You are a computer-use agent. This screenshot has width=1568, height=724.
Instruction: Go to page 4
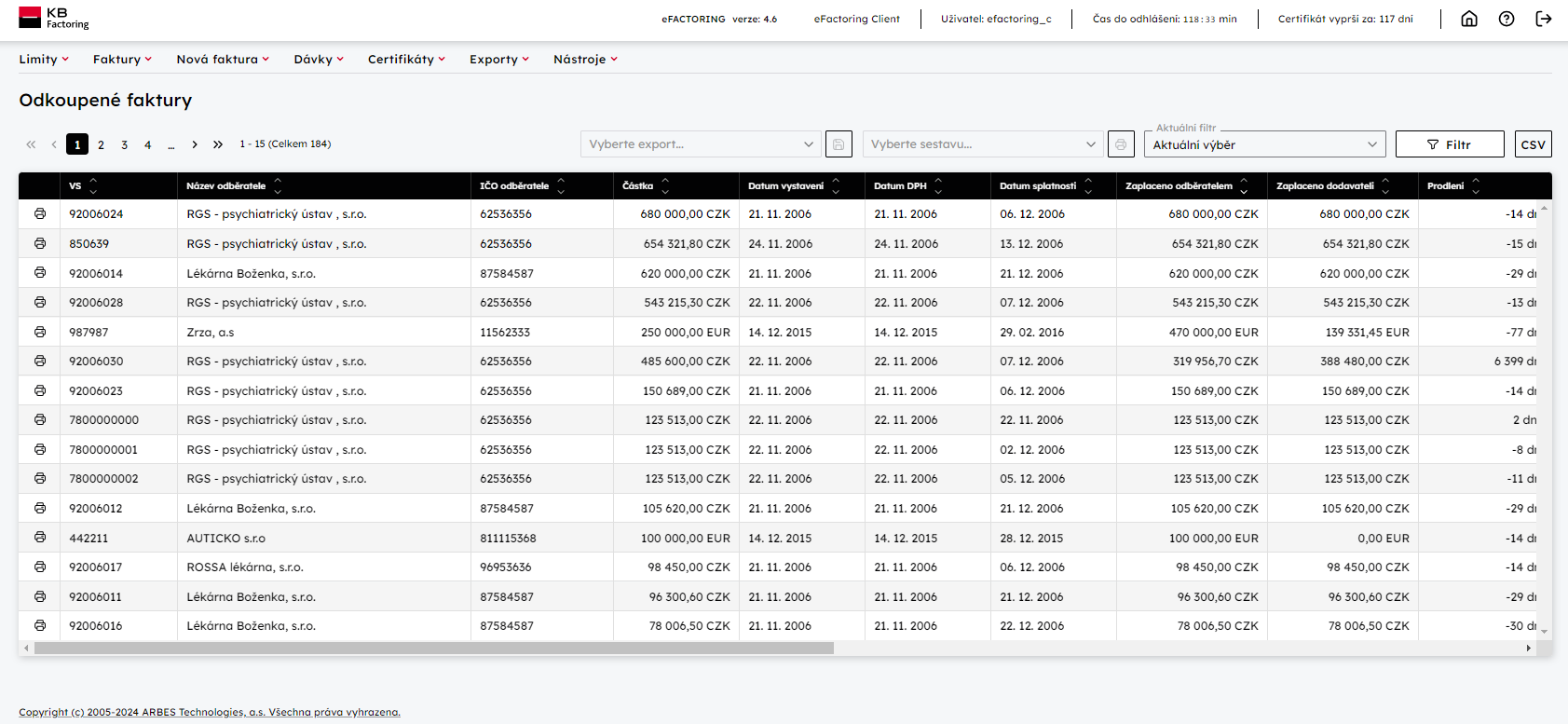tap(147, 144)
